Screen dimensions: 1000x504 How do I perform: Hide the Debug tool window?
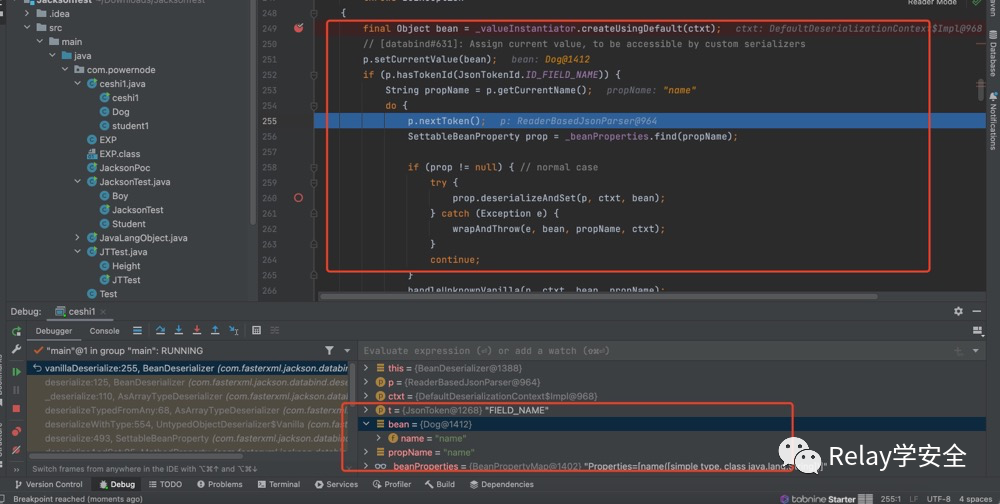click(x=976, y=311)
